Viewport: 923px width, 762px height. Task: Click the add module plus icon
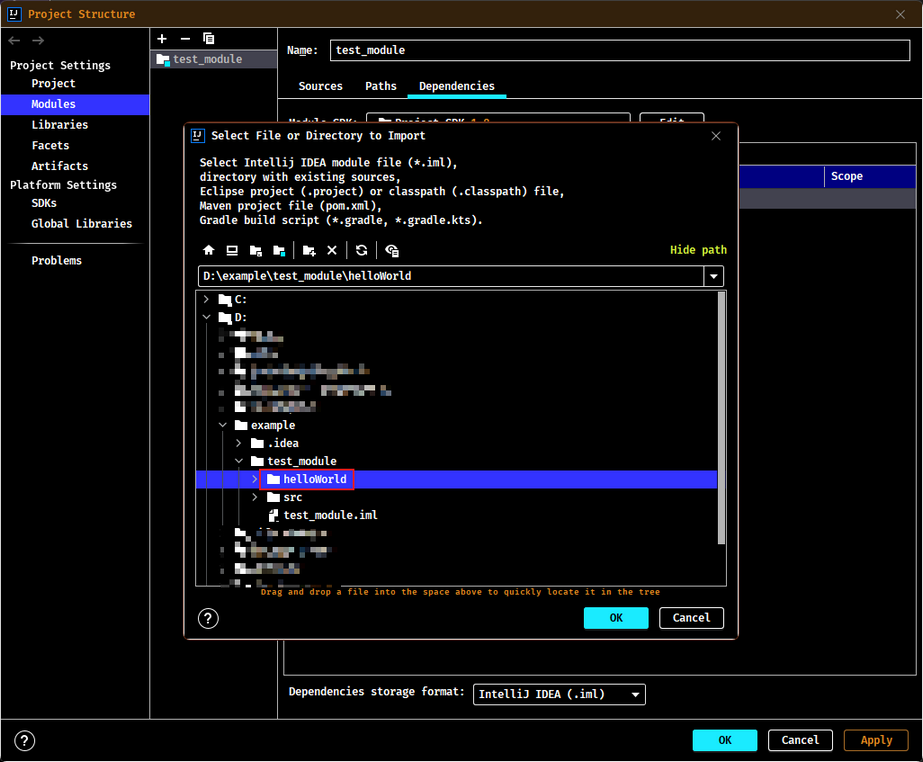[162, 39]
